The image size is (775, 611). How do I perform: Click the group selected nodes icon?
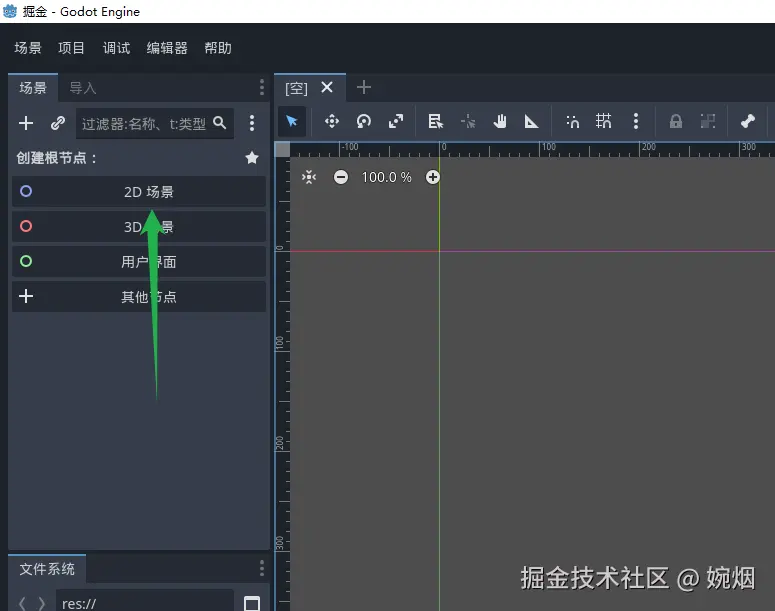tap(708, 121)
